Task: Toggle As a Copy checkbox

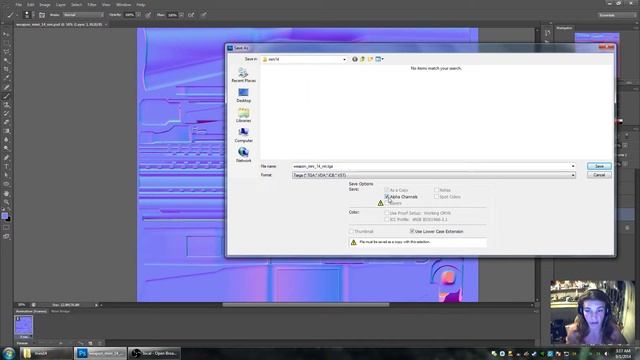Action: [x=387, y=190]
